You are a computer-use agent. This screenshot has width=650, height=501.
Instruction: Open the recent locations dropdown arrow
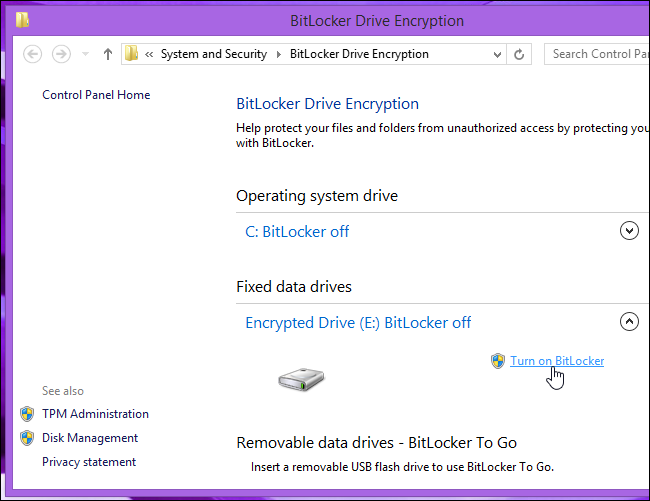(85, 54)
